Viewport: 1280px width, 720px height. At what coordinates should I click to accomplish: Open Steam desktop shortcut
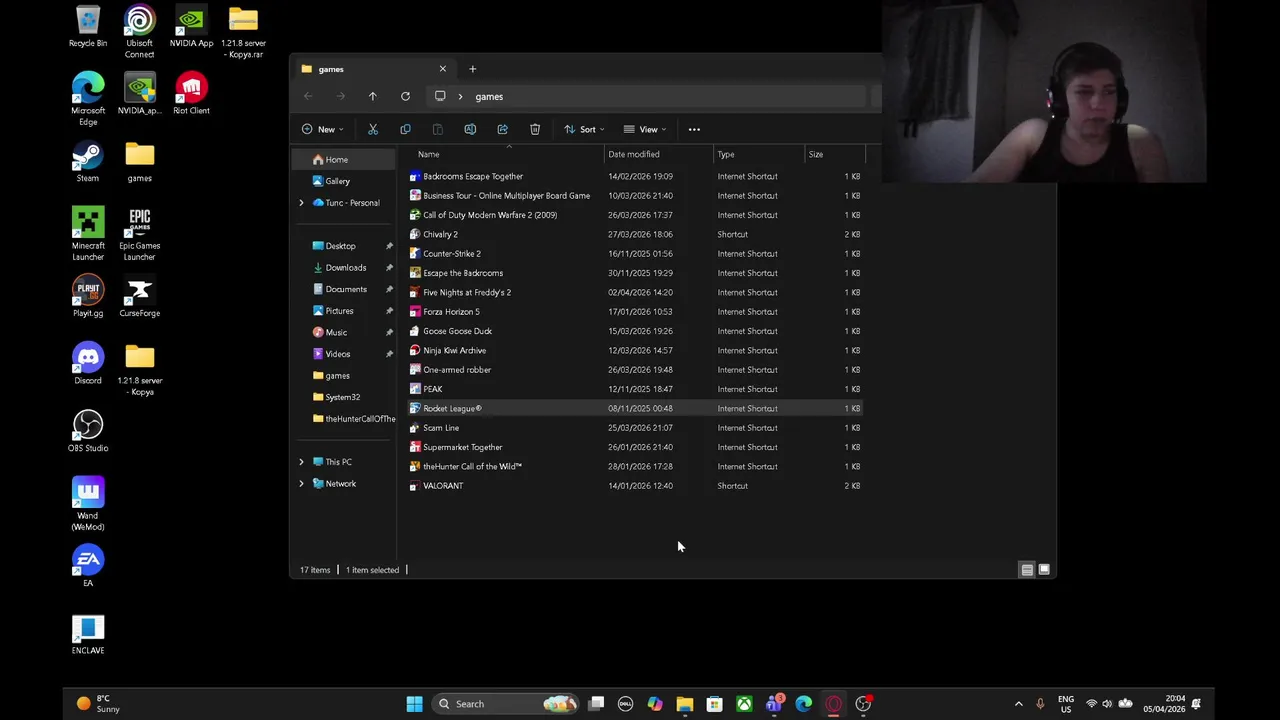click(x=87, y=163)
